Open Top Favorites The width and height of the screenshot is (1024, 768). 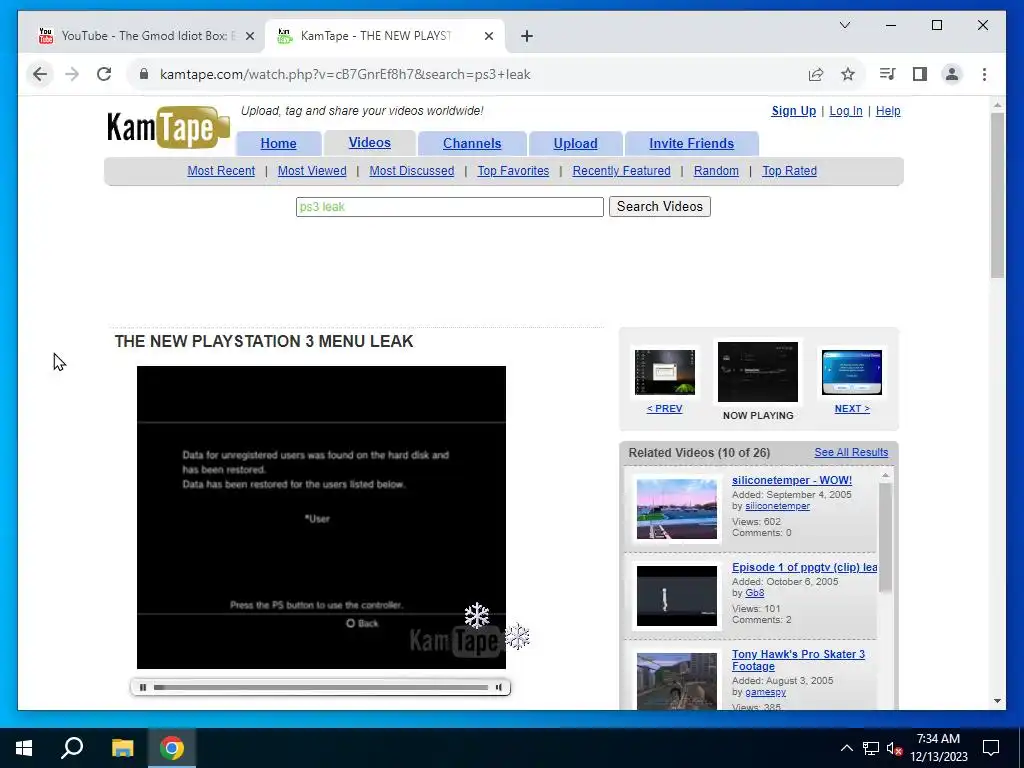coord(513,171)
